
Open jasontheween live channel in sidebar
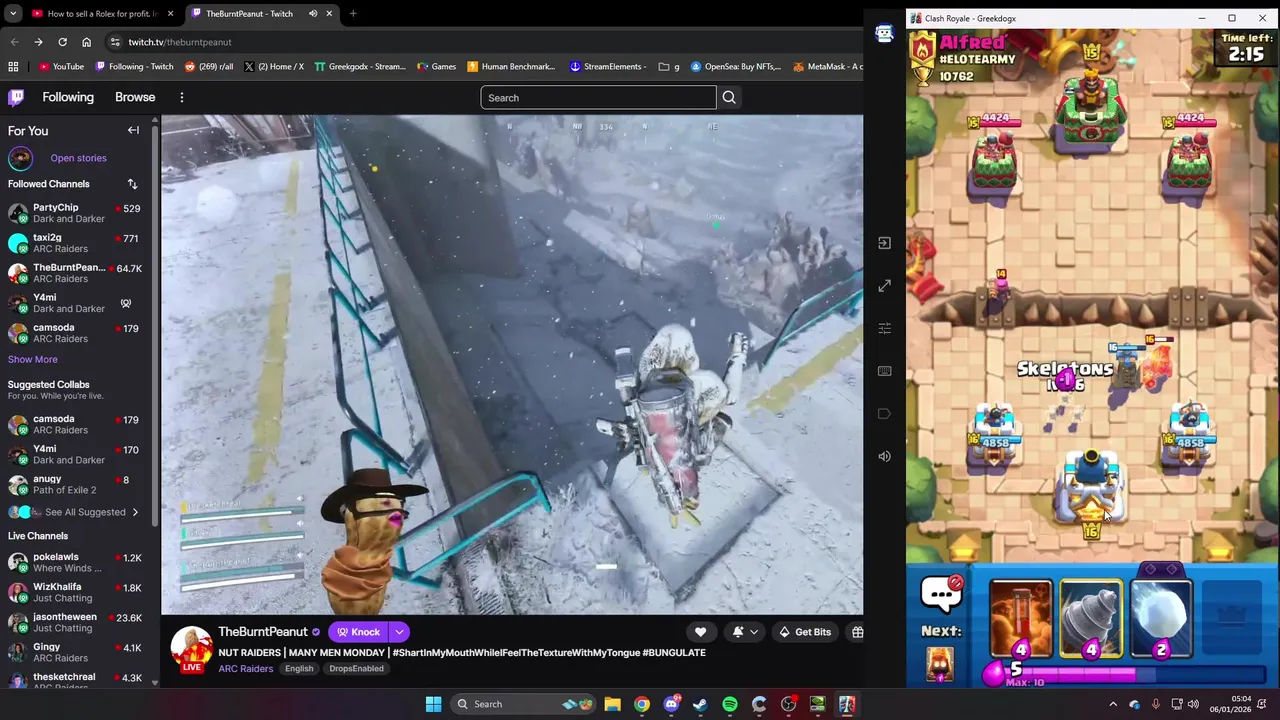point(75,622)
